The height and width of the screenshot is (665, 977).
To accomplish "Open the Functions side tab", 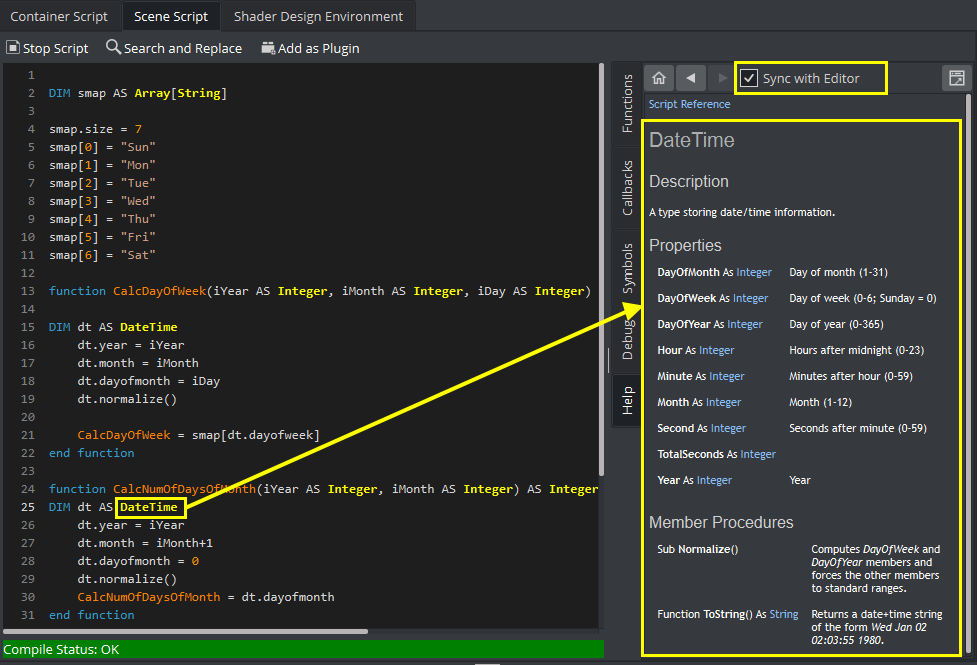I will pos(628,103).
